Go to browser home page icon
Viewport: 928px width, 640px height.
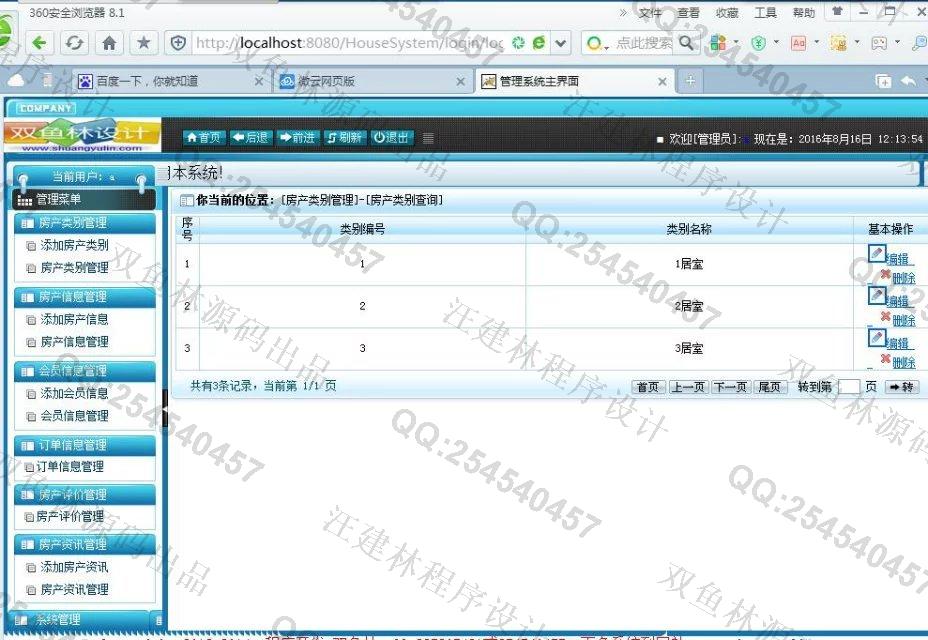click(x=109, y=43)
